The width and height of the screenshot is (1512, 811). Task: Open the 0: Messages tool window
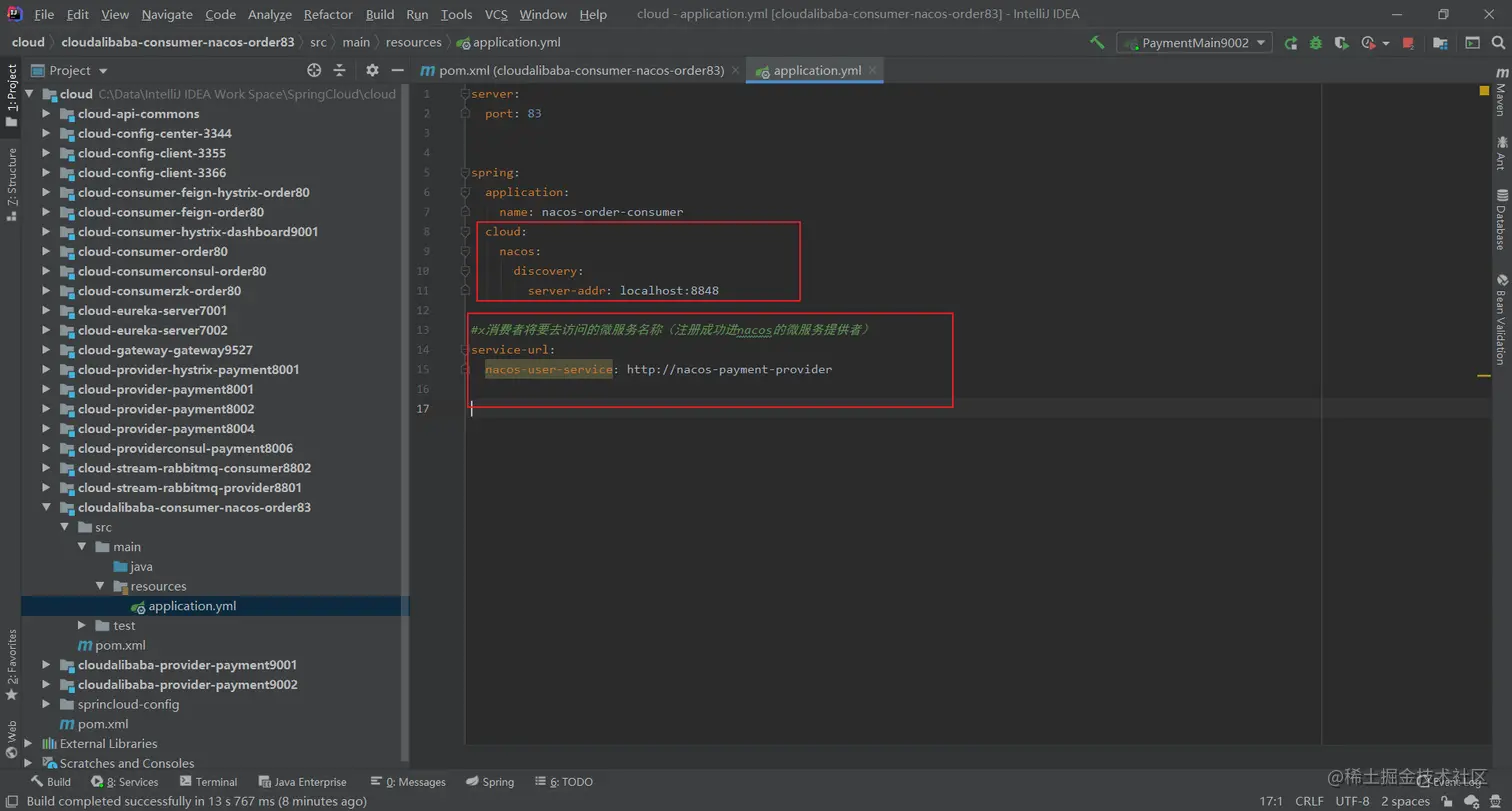407,782
